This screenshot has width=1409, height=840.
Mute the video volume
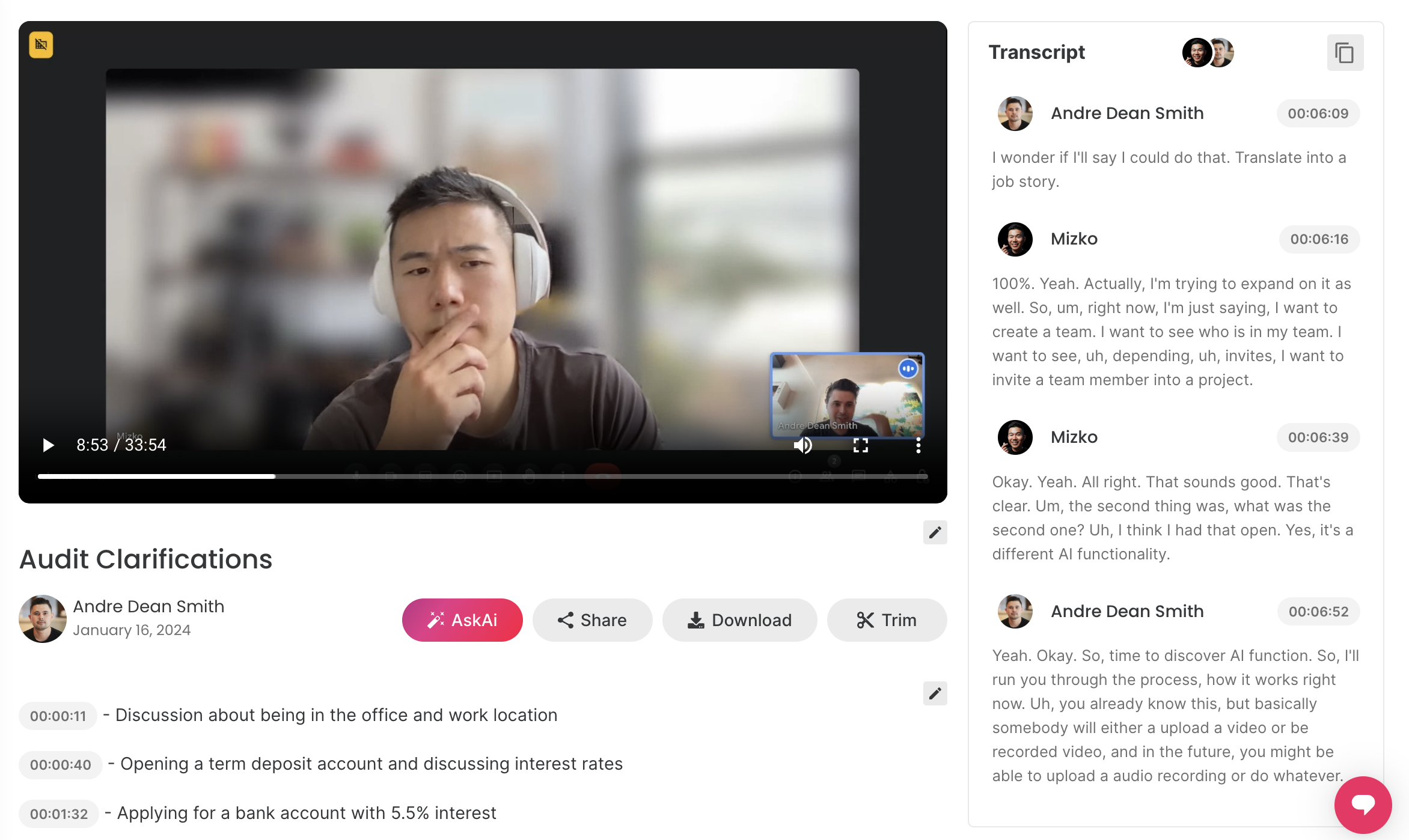click(x=802, y=445)
